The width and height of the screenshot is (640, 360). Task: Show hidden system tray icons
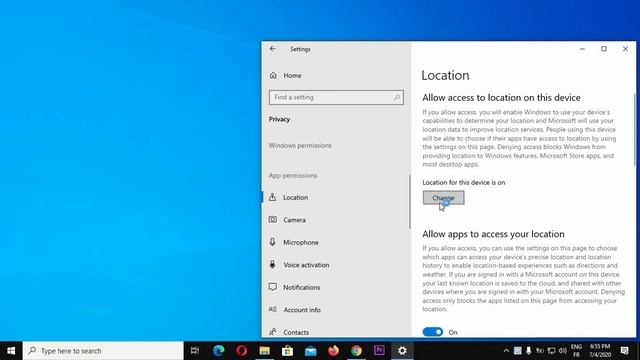[x=506, y=351]
